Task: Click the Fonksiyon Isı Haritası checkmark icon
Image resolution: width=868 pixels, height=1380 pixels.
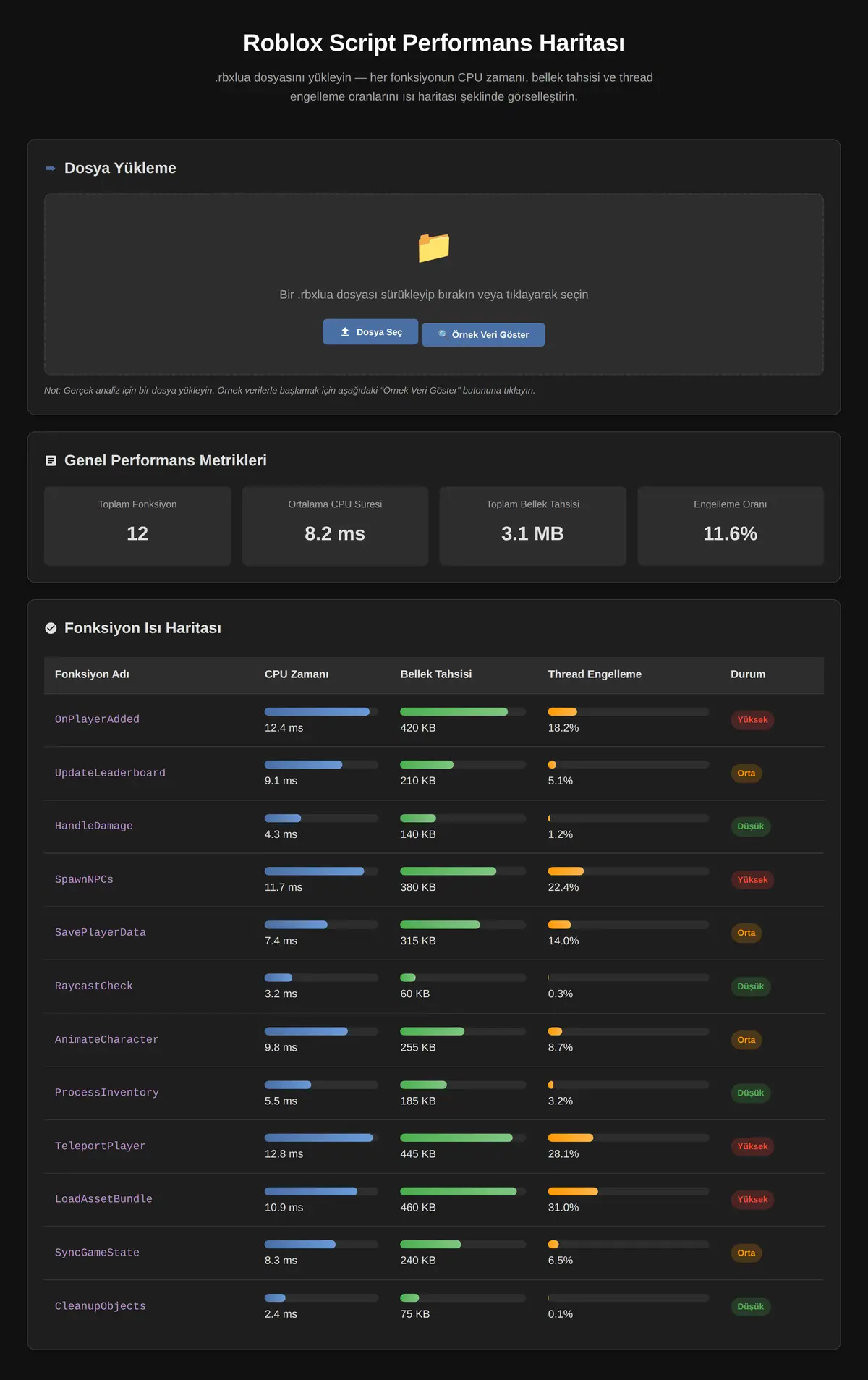Action: click(51, 628)
